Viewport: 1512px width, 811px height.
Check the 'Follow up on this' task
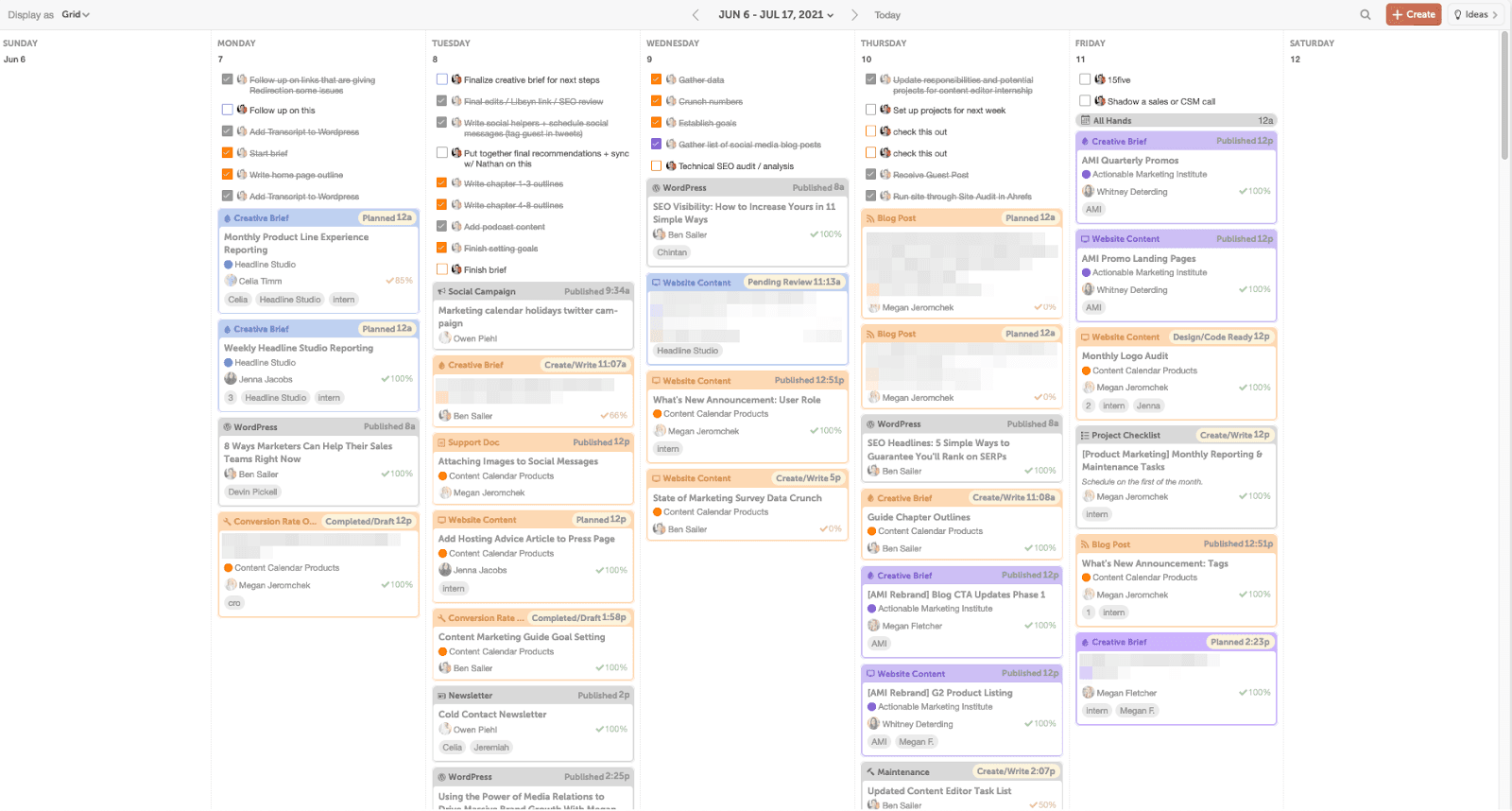pos(227,110)
